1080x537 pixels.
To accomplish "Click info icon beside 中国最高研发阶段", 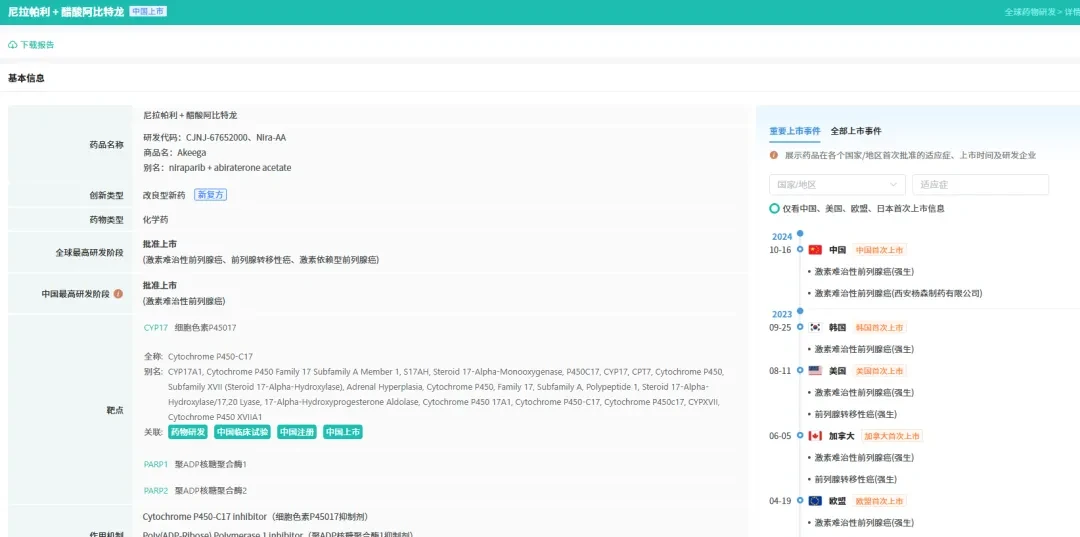I will point(118,294).
